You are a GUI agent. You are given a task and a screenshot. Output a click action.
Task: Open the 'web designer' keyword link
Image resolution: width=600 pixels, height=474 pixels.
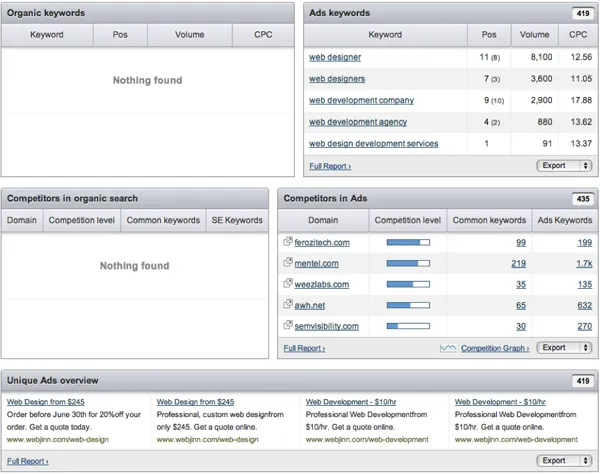click(x=335, y=58)
